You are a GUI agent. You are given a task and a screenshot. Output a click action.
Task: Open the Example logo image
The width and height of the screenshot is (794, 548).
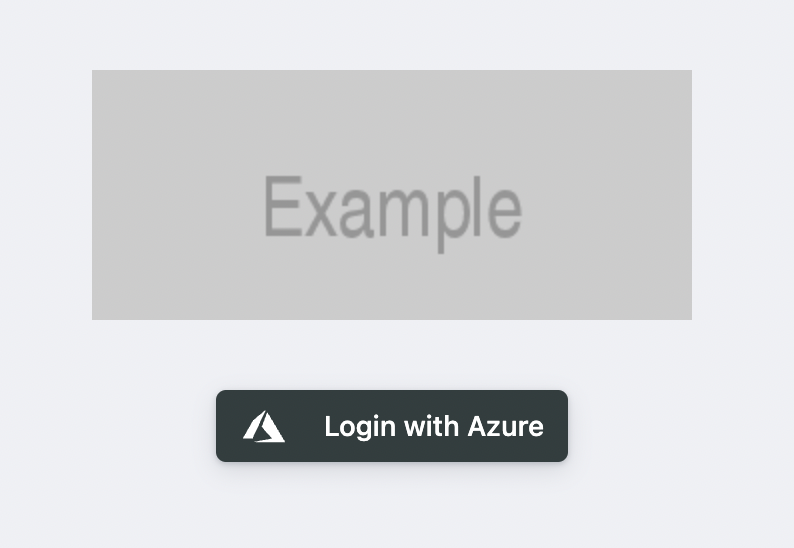pos(392,195)
